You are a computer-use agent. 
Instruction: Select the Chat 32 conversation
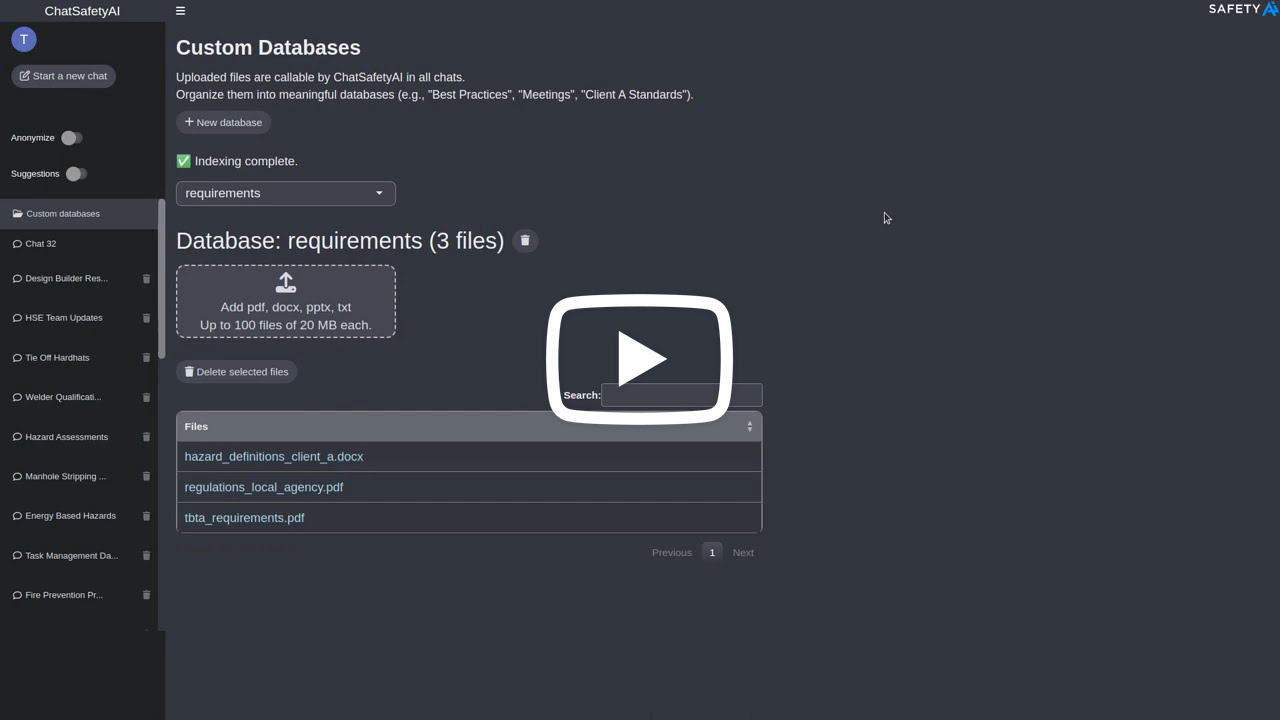coord(40,243)
